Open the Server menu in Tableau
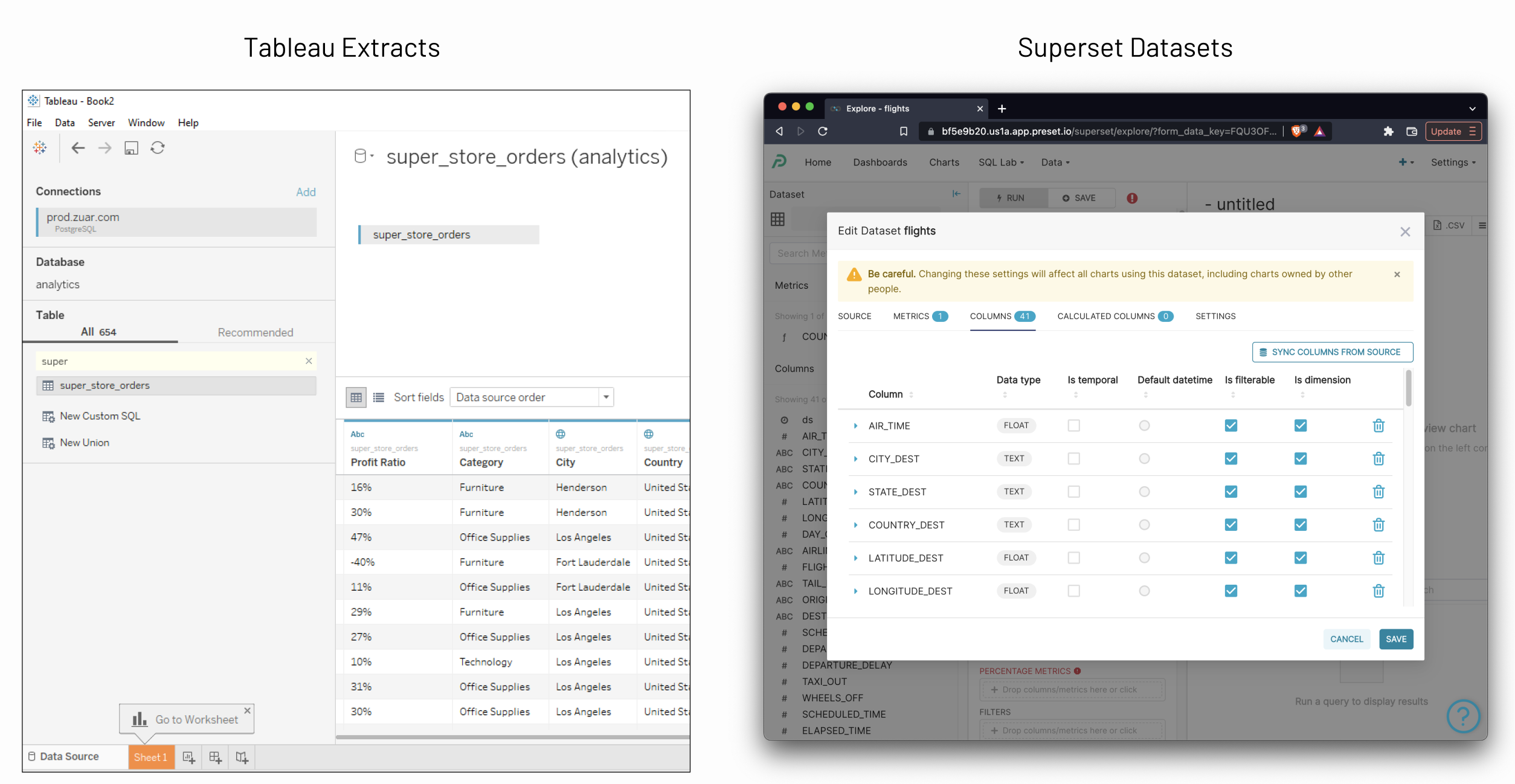Viewport: 1515px width, 784px height. point(101,123)
